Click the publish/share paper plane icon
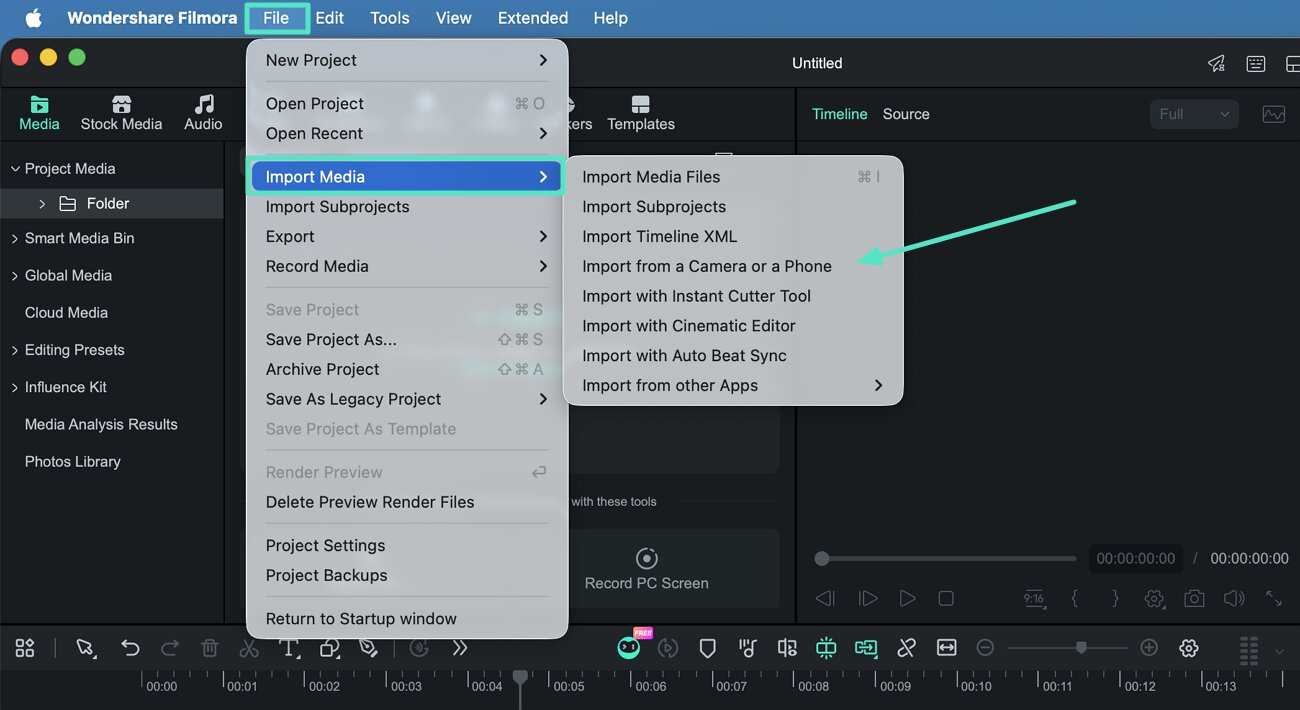The width and height of the screenshot is (1300, 710). (1216, 63)
